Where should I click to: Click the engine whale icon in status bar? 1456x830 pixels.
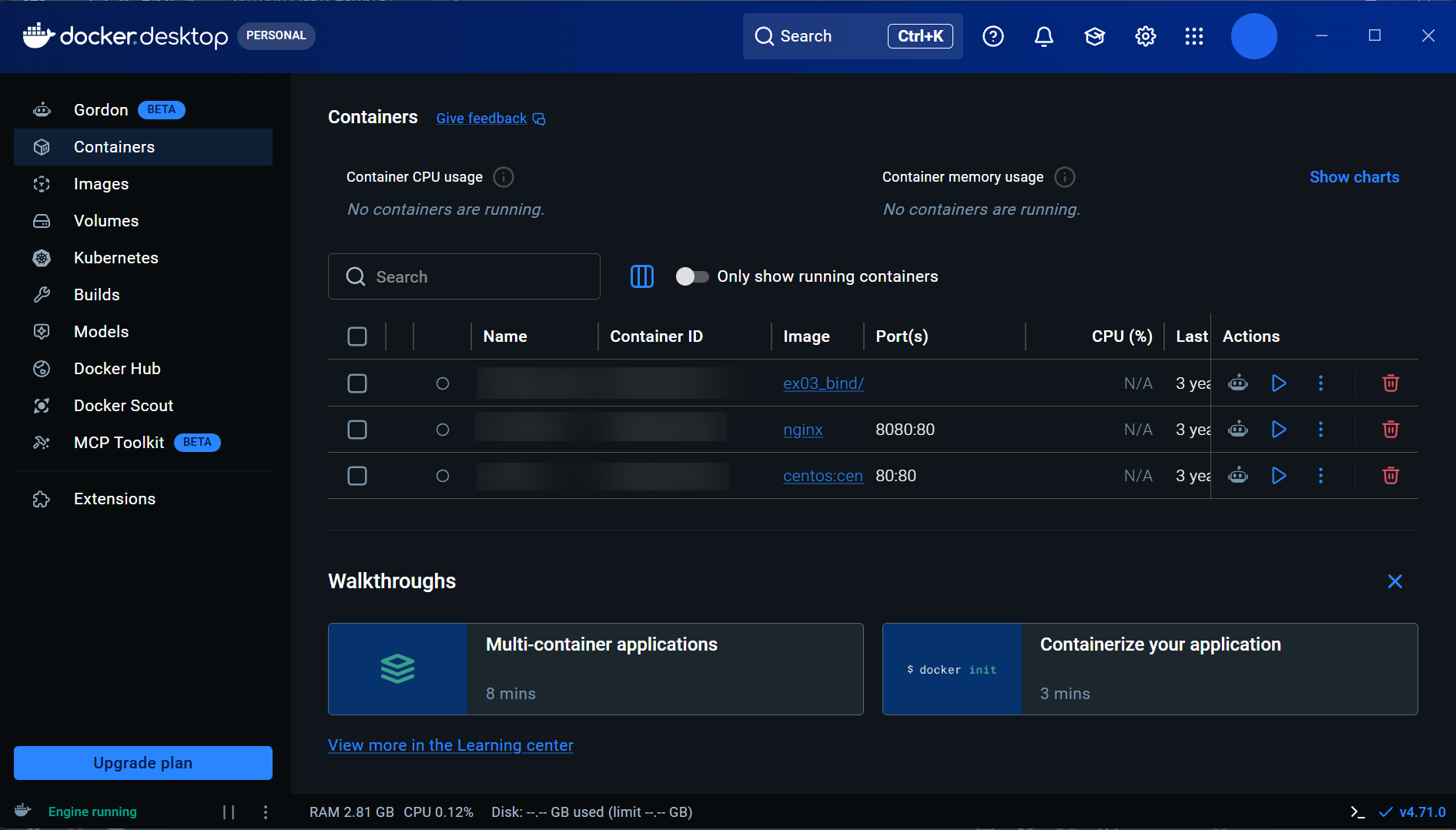[22, 811]
